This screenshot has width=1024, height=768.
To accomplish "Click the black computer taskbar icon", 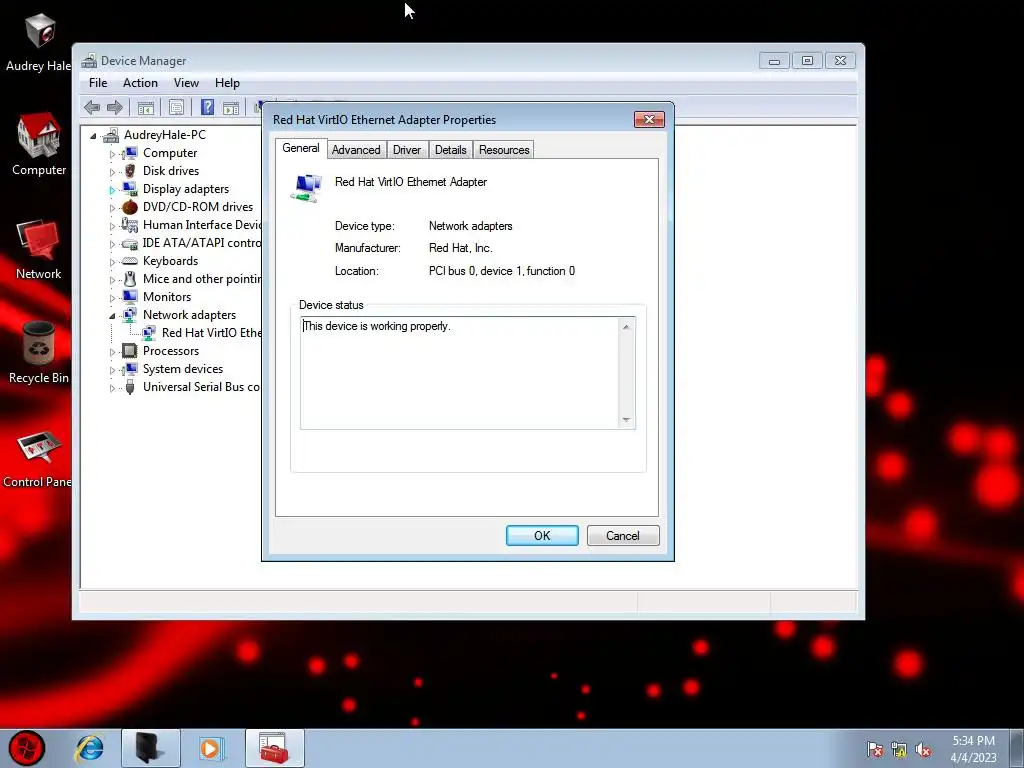I will pos(150,748).
